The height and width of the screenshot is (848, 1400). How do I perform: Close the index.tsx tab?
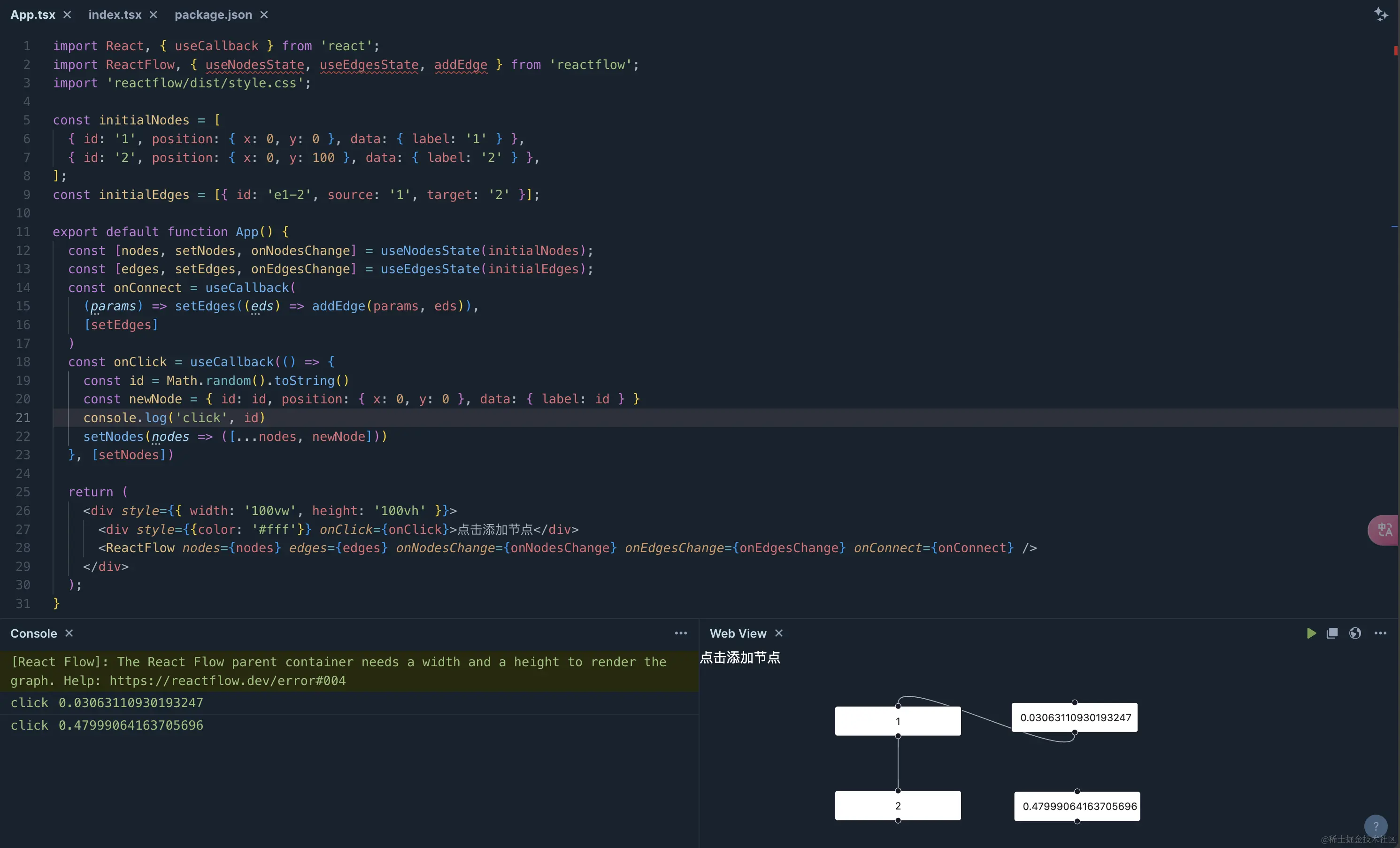[154, 15]
